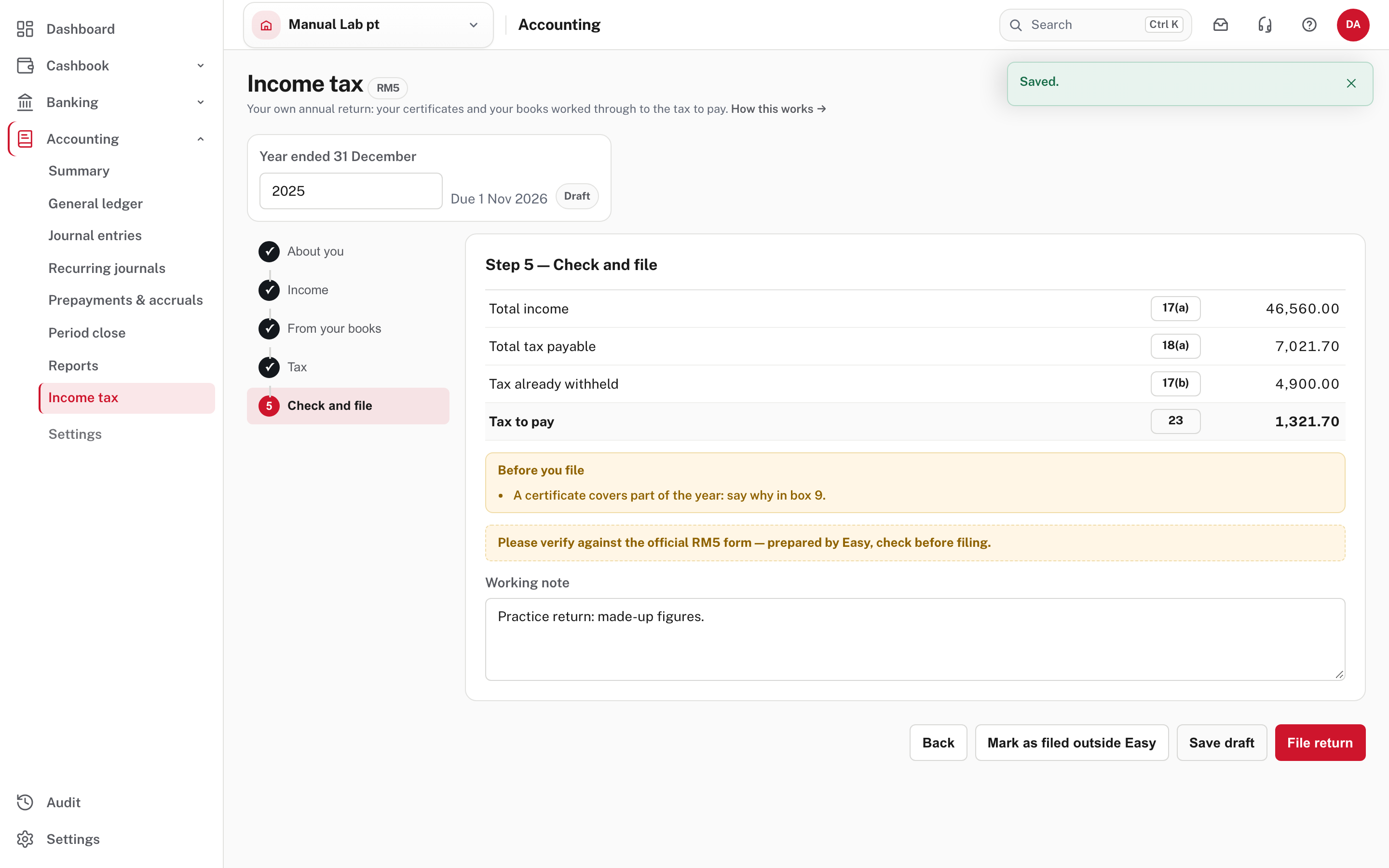This screenshot has width=1389, height=868.
Task: Open Recurring journals
Action: (107, 268)
